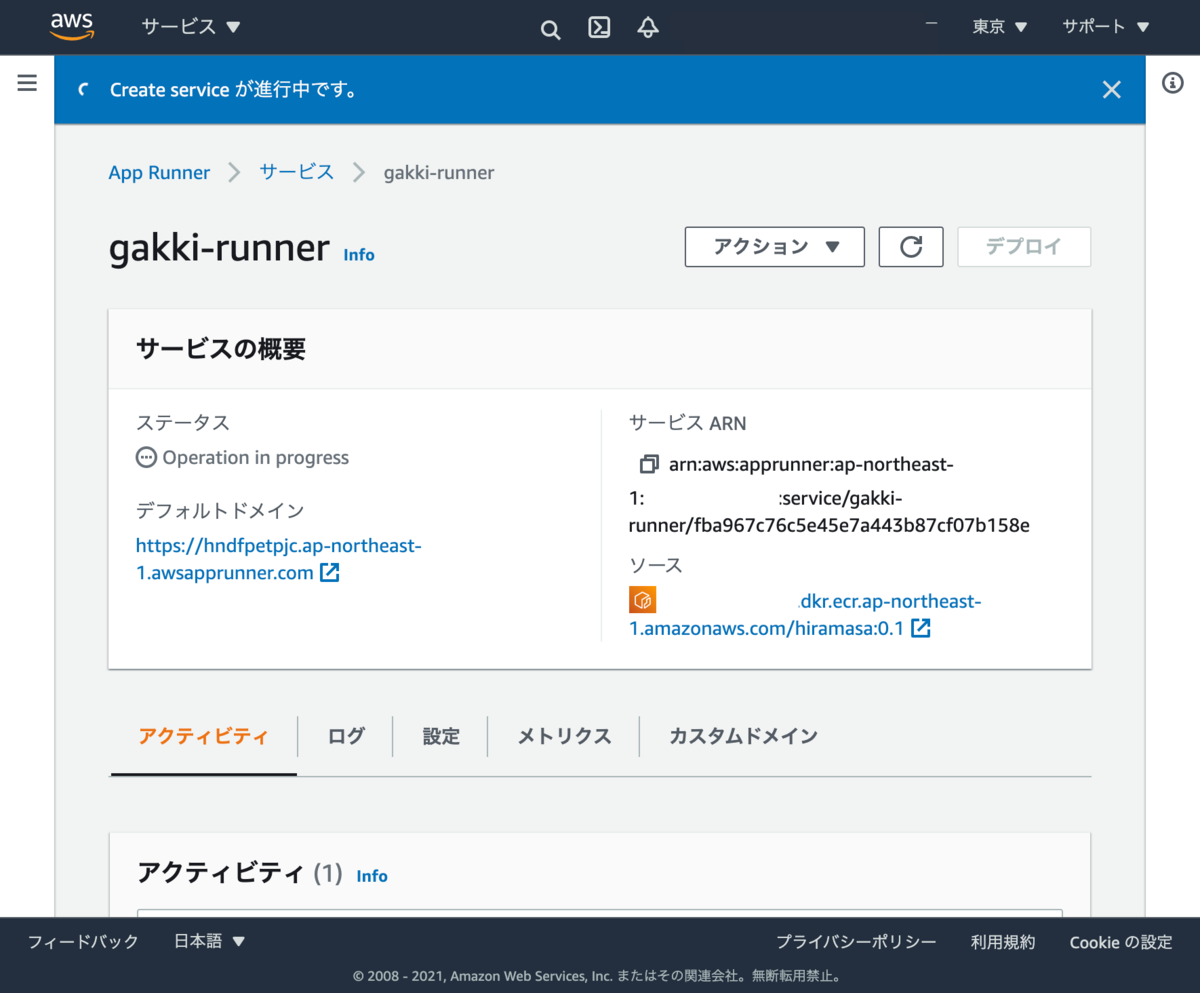Open the サポート support menu
This screenshot has width=1200, height=993.
[x=1106, y=27]
